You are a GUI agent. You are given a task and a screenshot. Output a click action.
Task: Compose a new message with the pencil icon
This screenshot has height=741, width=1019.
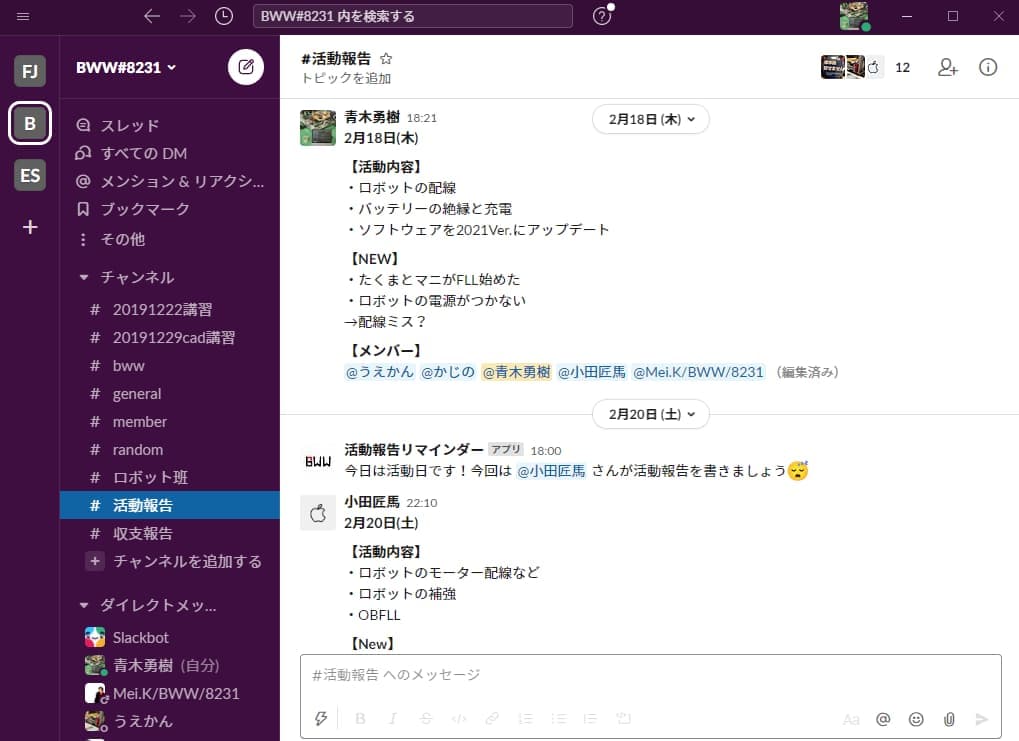(x=244, y=66)
